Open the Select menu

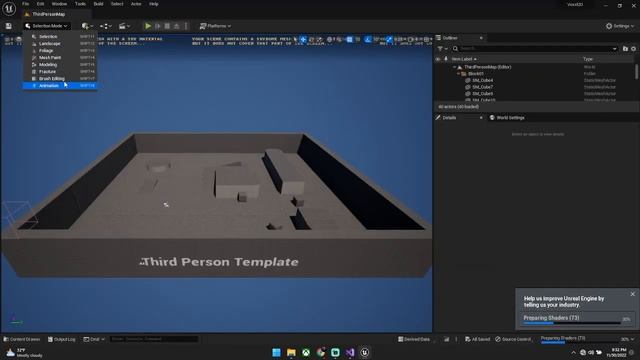[117, 4]
